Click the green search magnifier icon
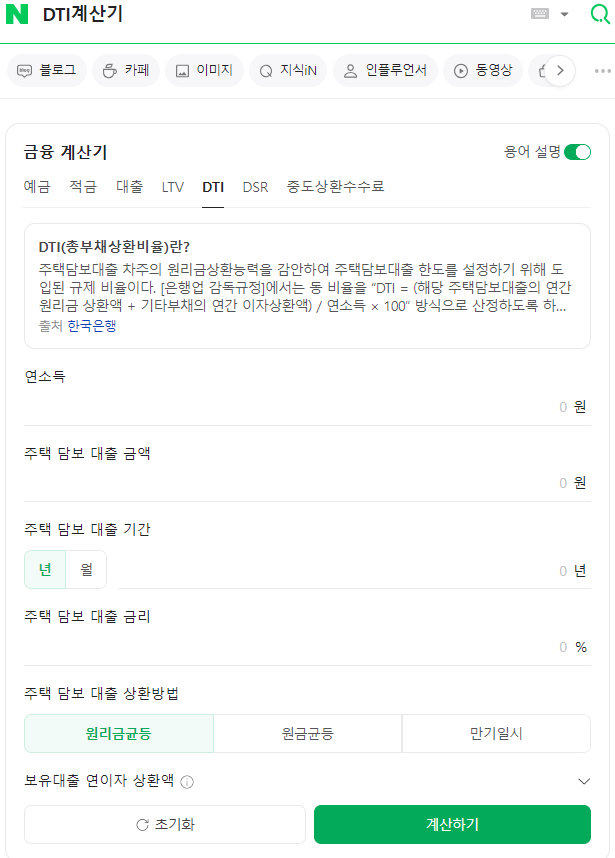Screen dimensions: 615x858 click(x=600, y=14)
